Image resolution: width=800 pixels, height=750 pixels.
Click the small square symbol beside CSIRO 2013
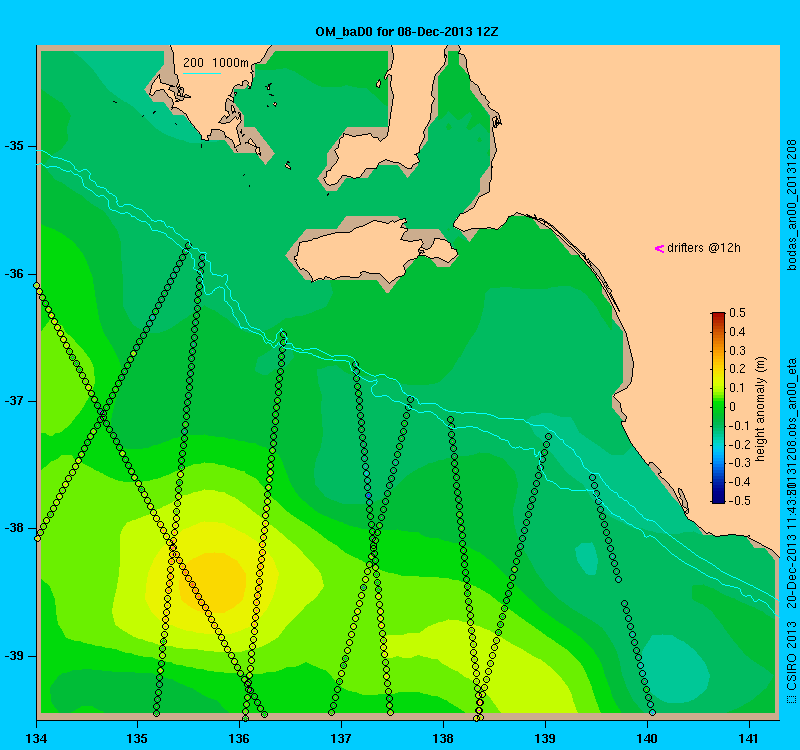[791, 698]
